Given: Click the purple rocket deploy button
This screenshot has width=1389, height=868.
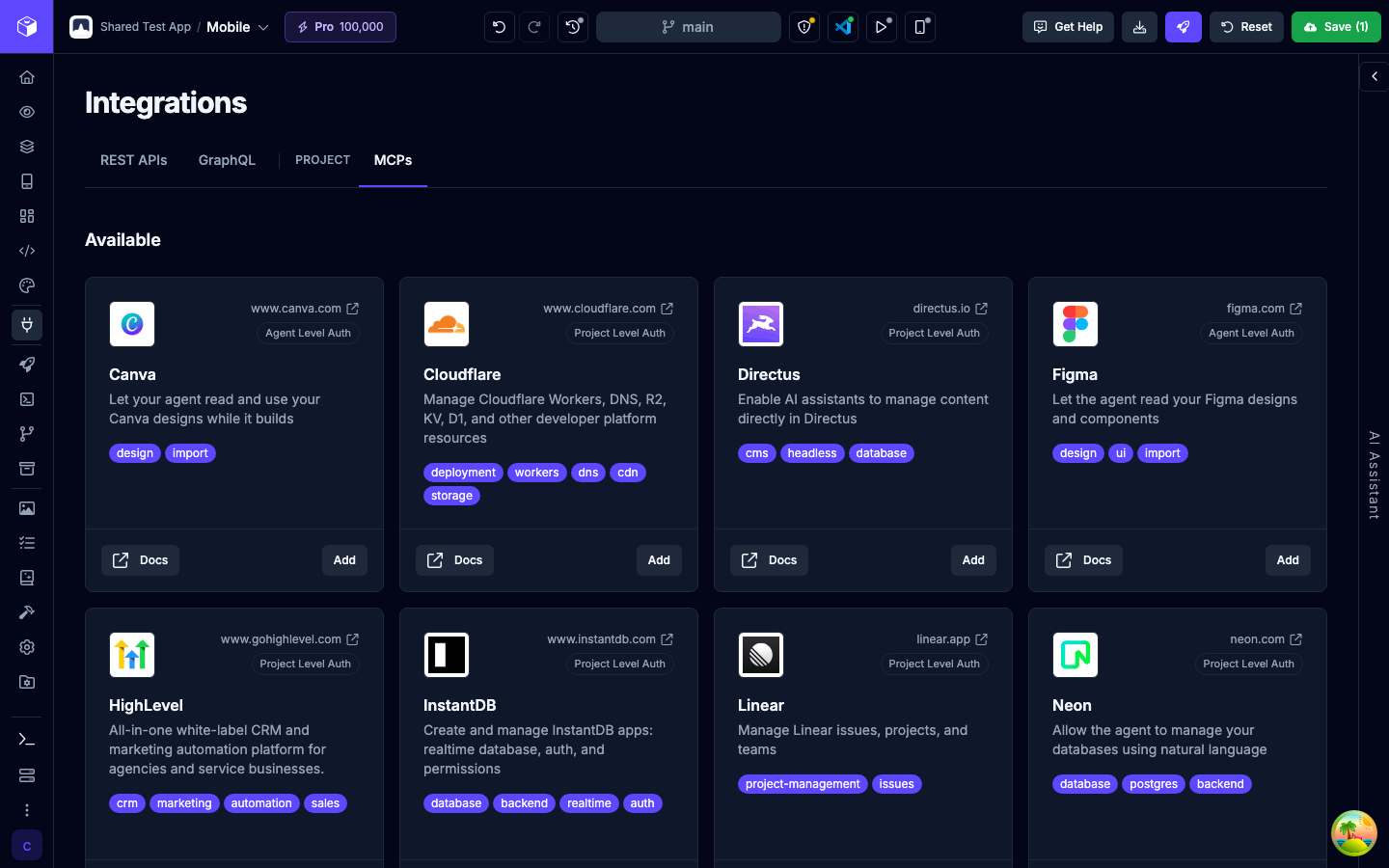Looking at the screenshot, I should [1183, 27].
